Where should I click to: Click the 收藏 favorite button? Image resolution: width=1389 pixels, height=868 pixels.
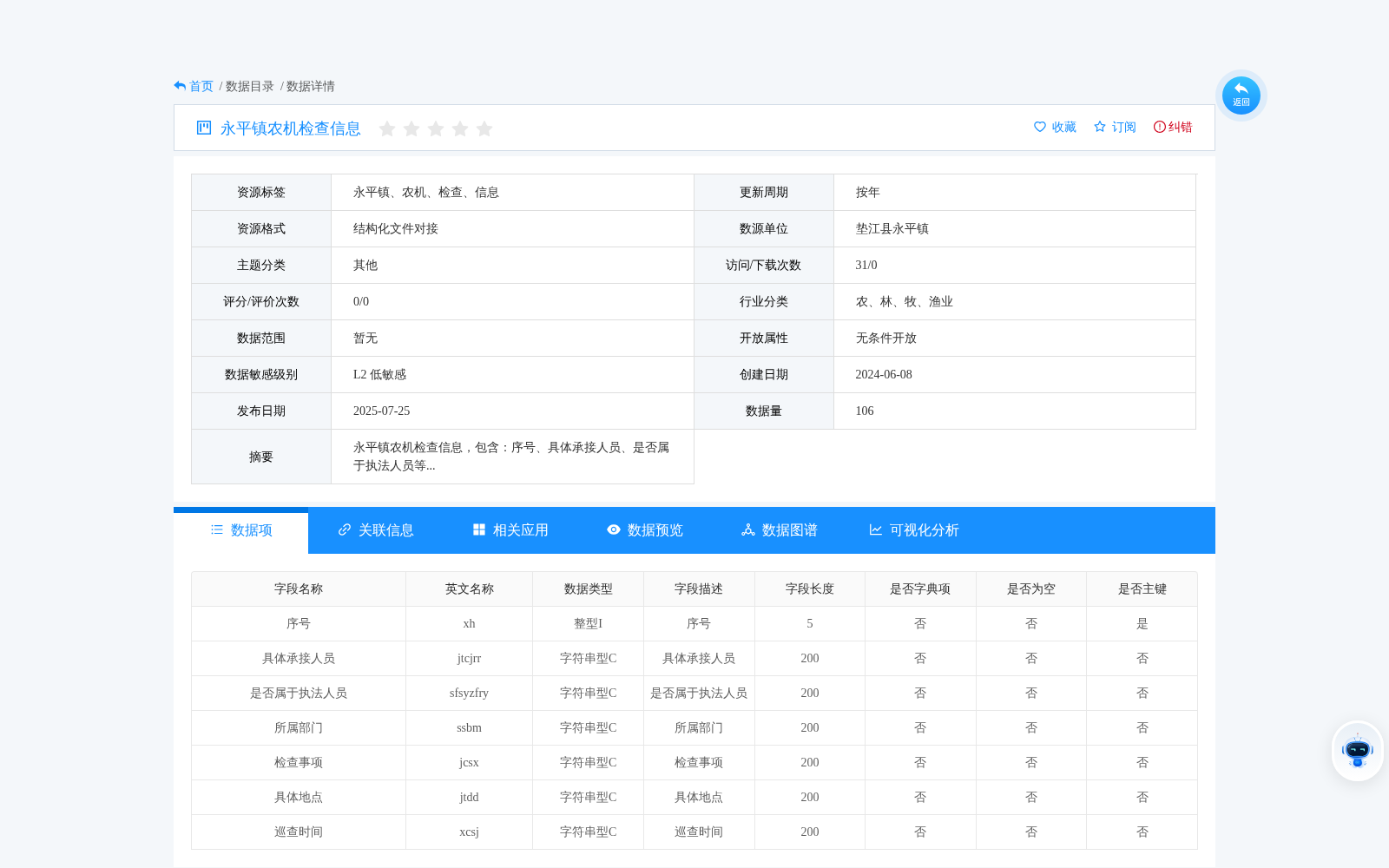pos(1055,127)
